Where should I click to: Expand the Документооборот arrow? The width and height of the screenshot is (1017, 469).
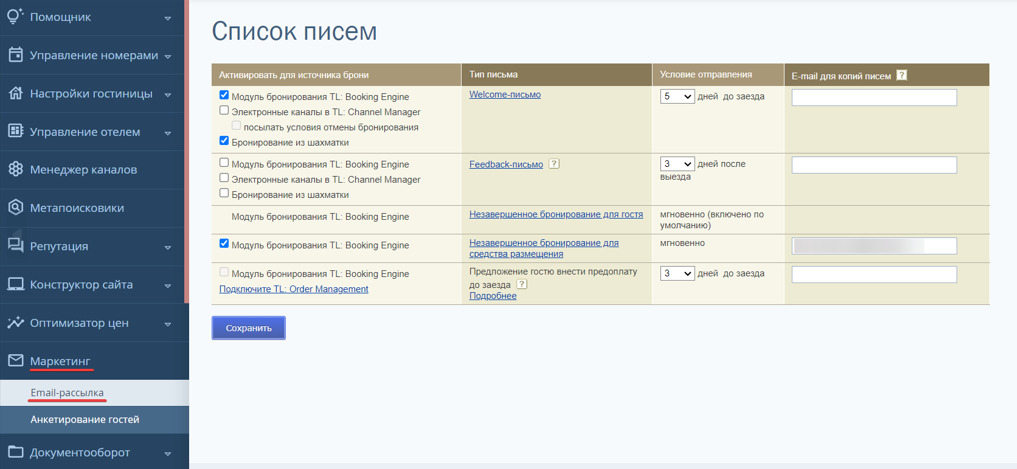pyautogui.click(x=168, y=453)
